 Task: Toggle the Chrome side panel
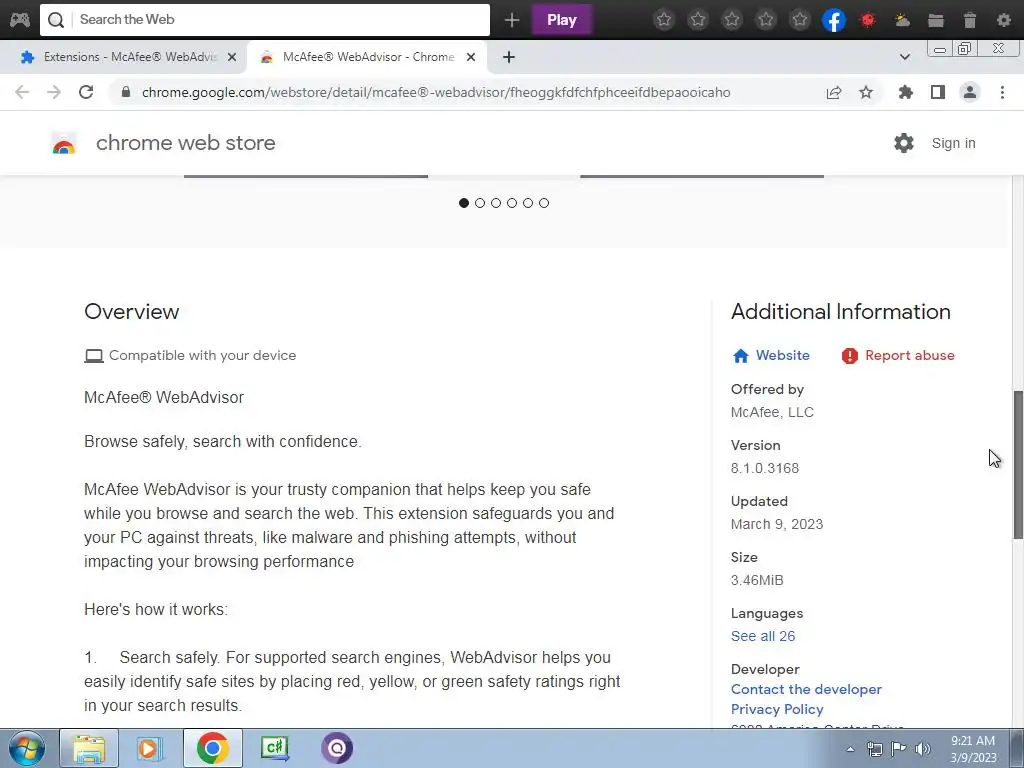click(x=938, y=93)
